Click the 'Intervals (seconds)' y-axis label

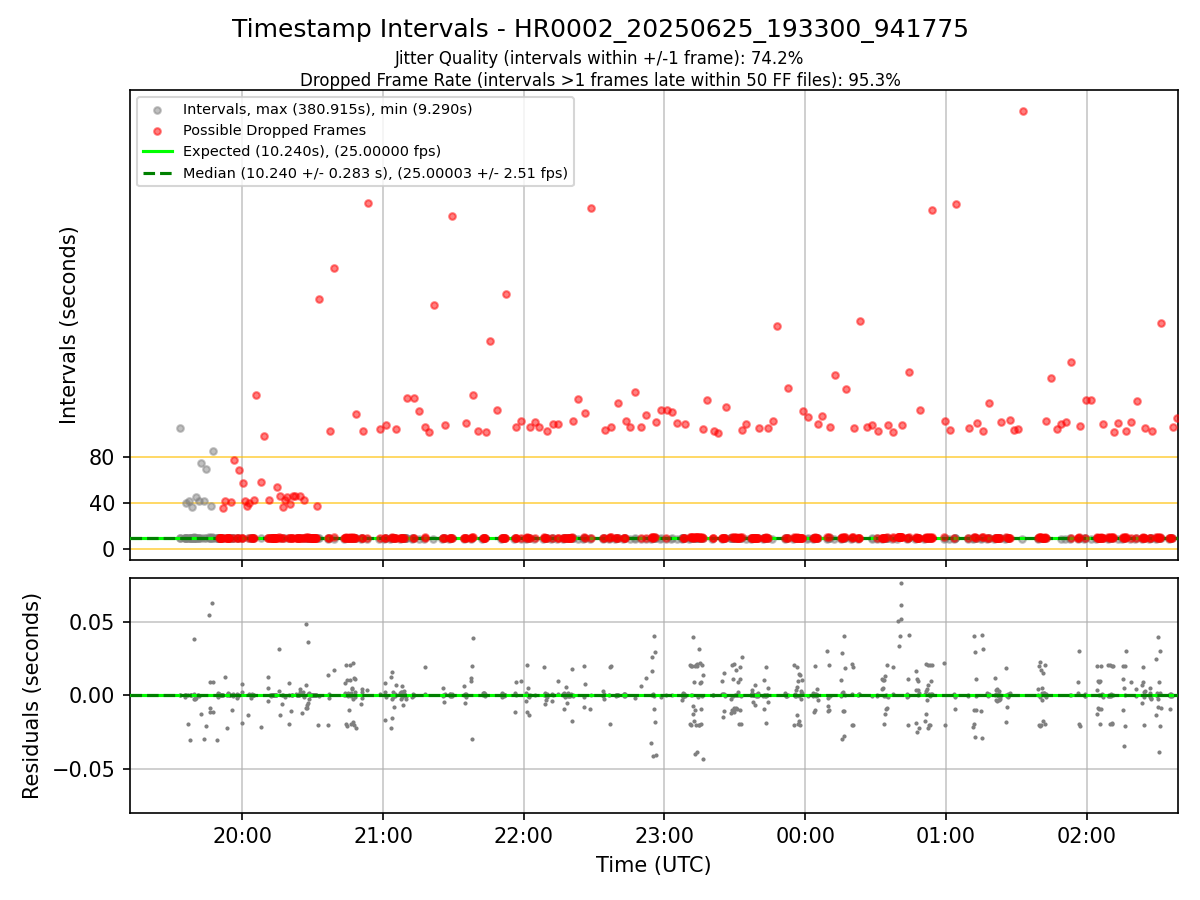tap(69, 325)
